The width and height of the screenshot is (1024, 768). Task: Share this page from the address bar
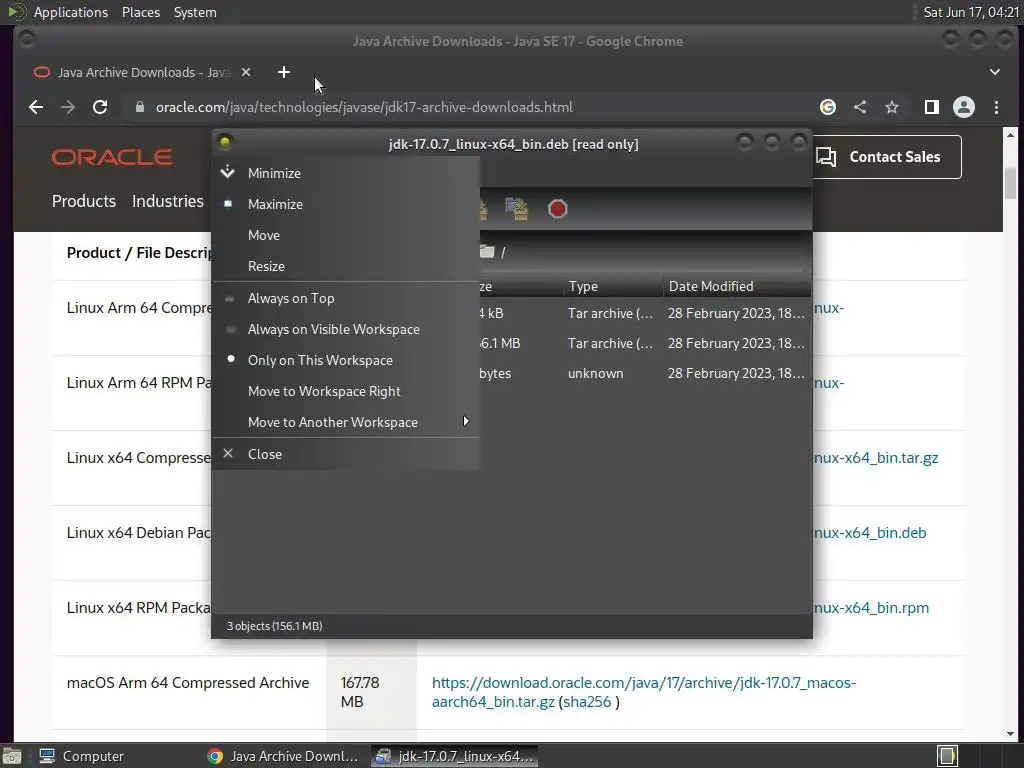click(860, 107)
